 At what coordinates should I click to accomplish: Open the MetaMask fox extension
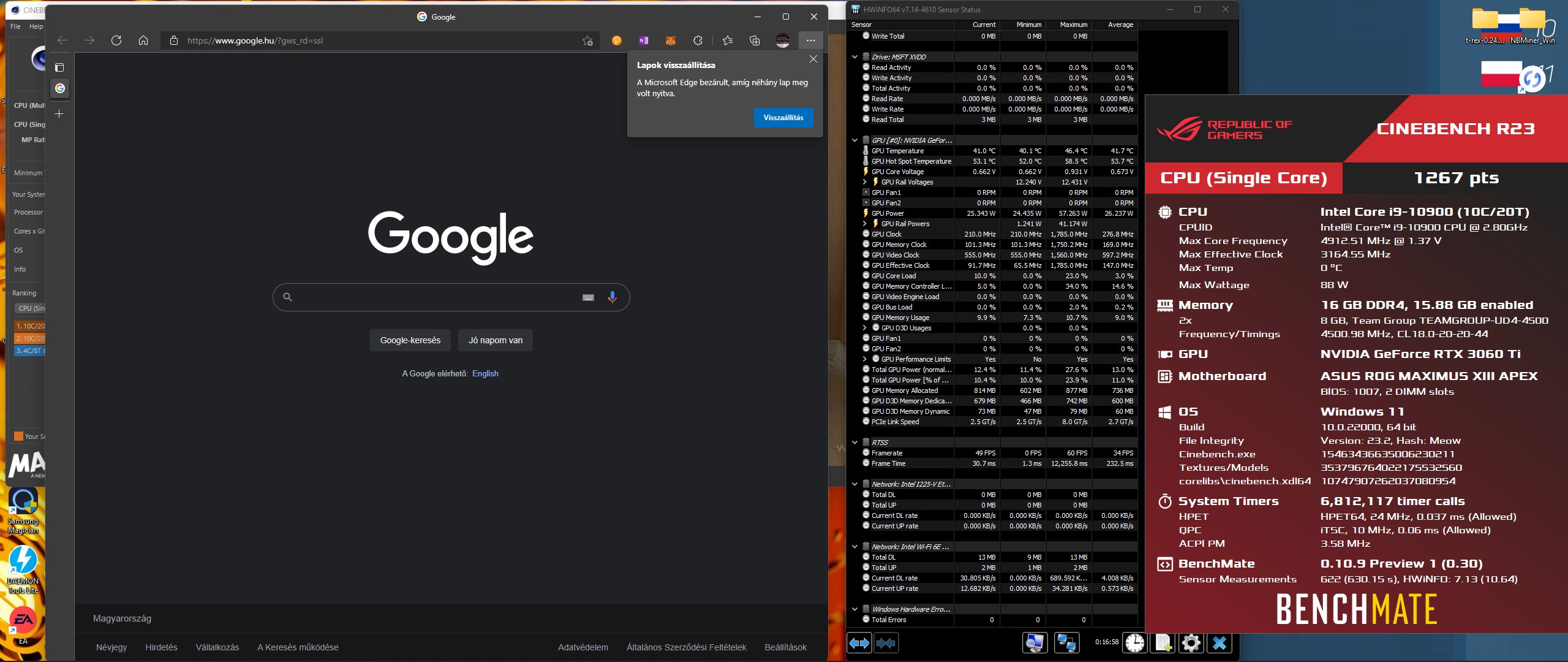(671, 40)
